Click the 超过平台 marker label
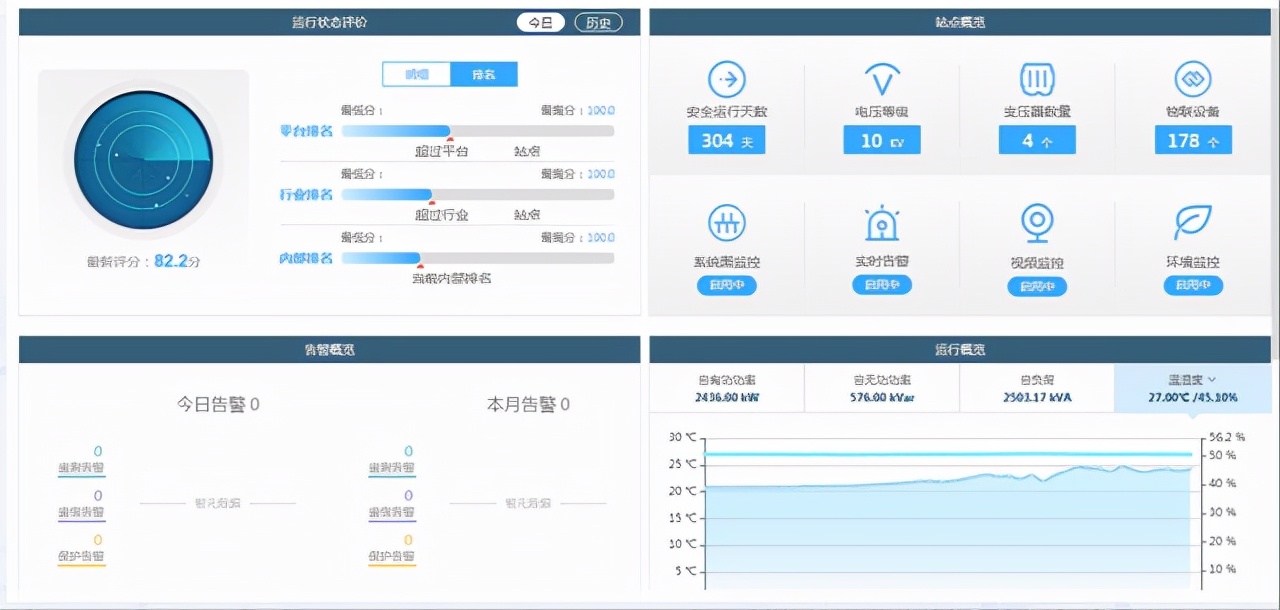The width and height of the screenshot is (1280, 610). point(442,152)
